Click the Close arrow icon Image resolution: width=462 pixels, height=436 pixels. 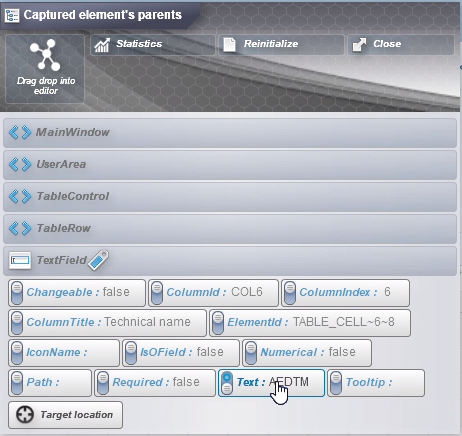pos(359,45)
